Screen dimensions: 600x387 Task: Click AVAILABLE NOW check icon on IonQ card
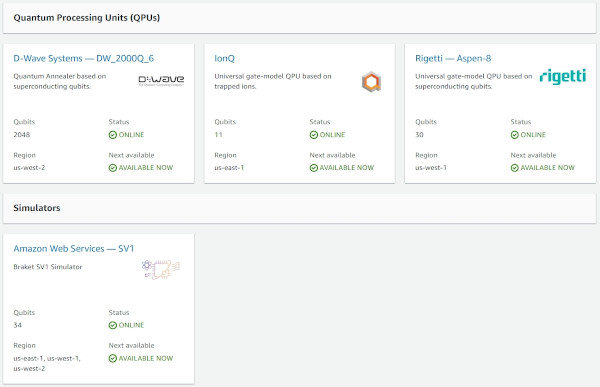(314, 168)
